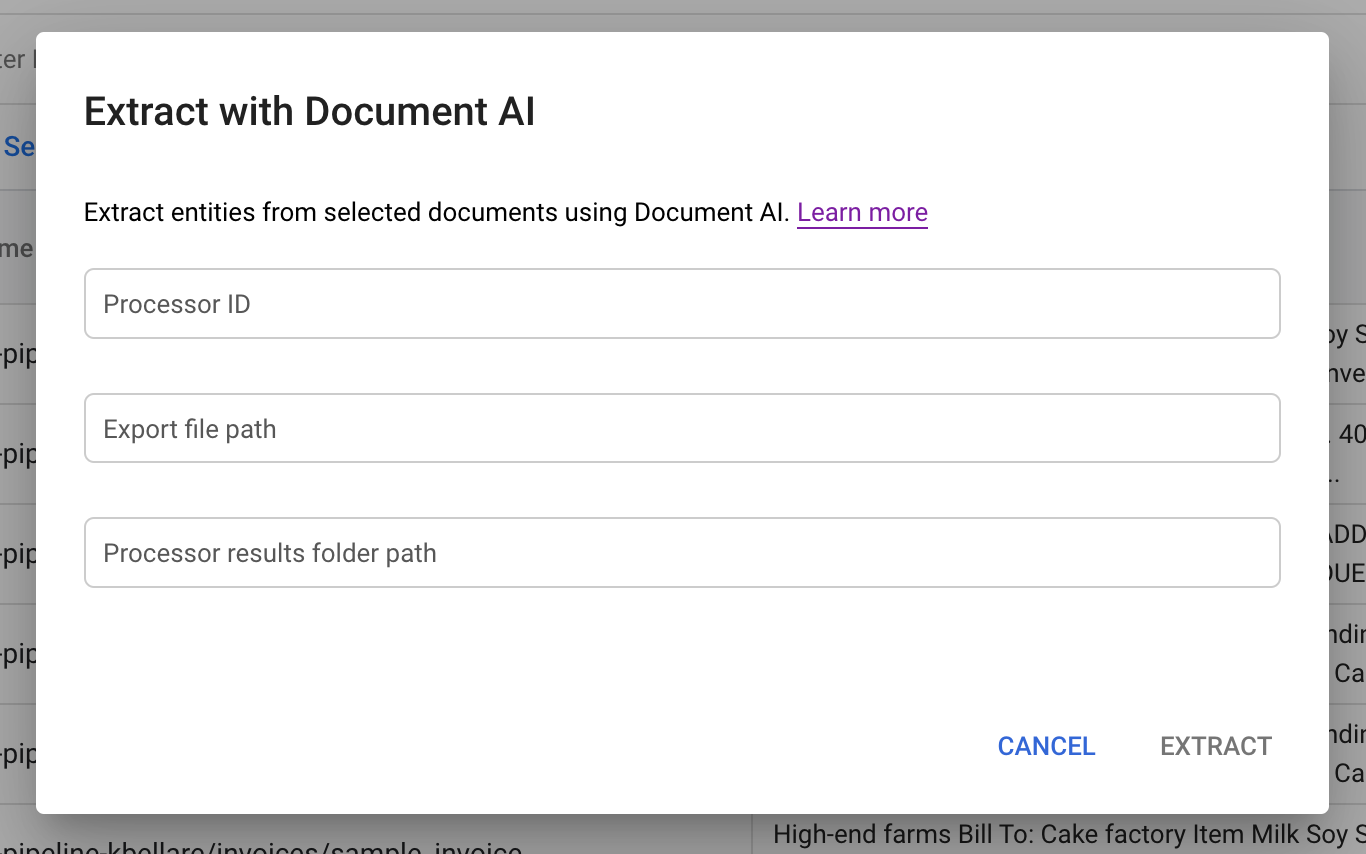The height and width of the screenshot is (854, 1366).
Task: Select the Processor results folder path field
Action: (x=682, y=553)
